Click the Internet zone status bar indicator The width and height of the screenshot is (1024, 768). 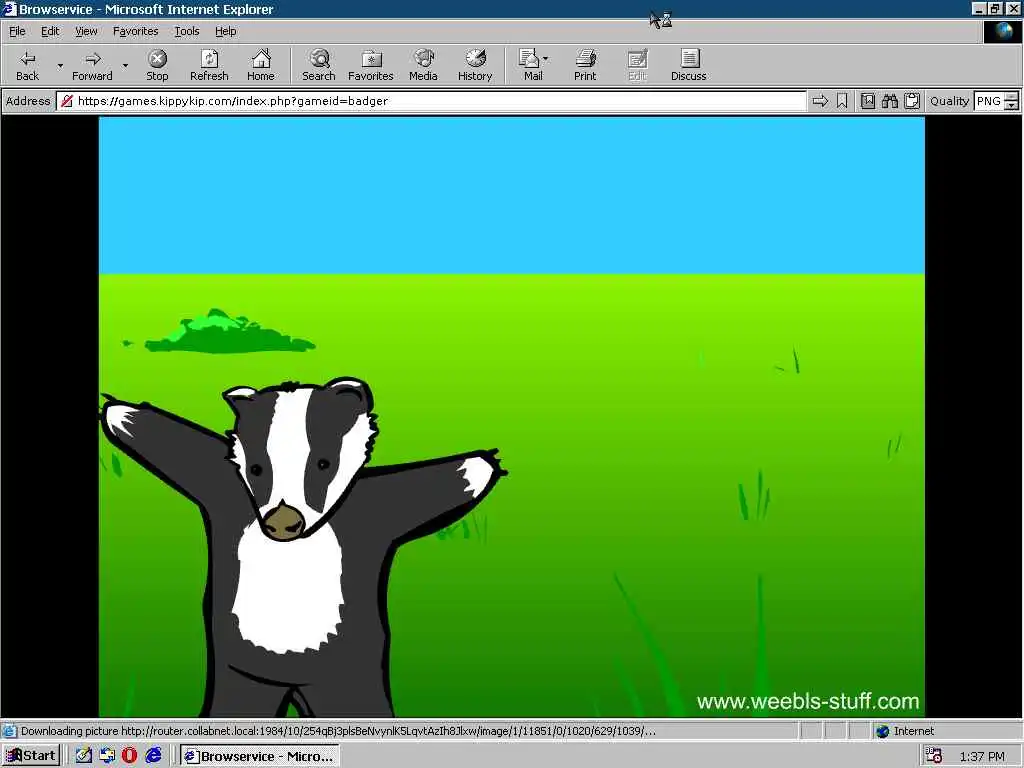pos(906,731)
